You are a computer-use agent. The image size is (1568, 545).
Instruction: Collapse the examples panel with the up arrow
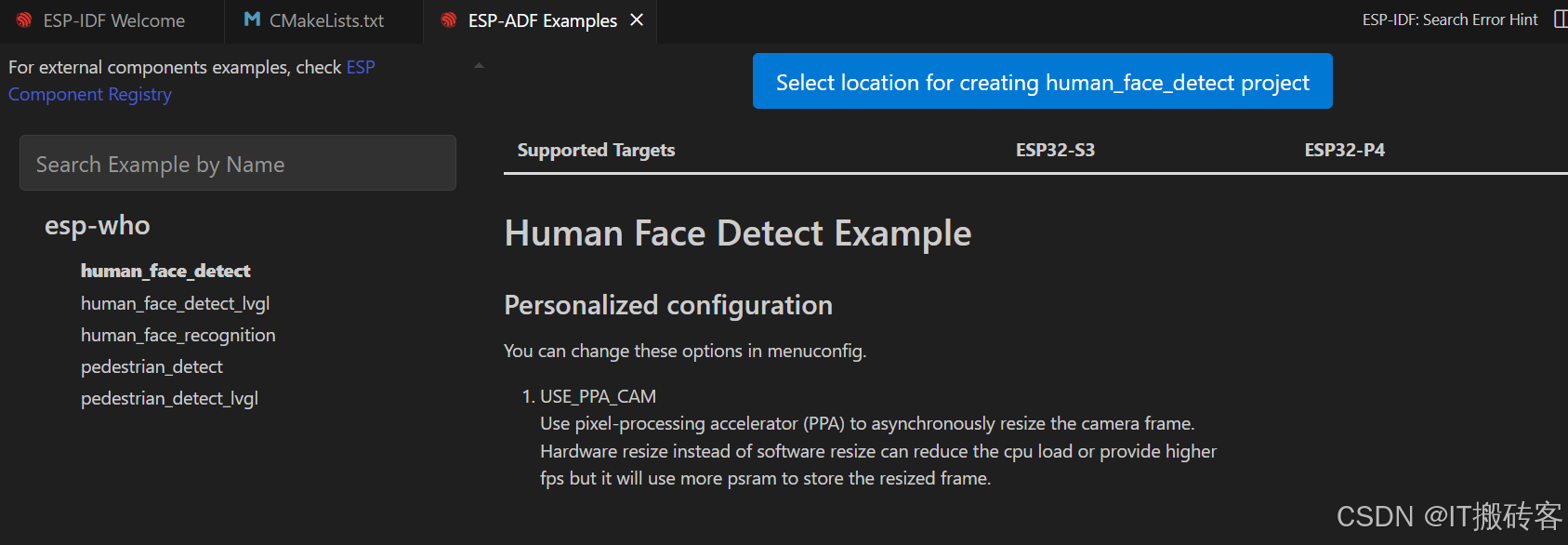(x=478, y=64)
